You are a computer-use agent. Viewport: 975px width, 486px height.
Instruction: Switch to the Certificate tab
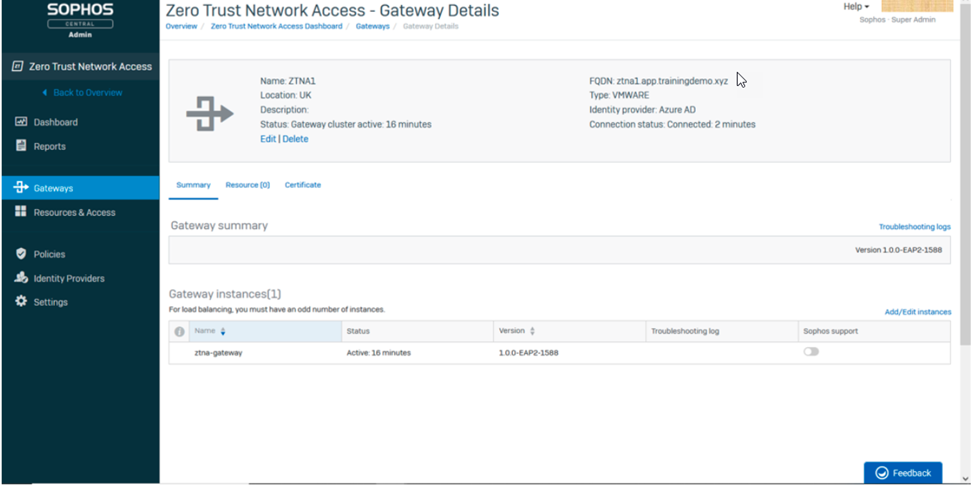click(303, 185)
